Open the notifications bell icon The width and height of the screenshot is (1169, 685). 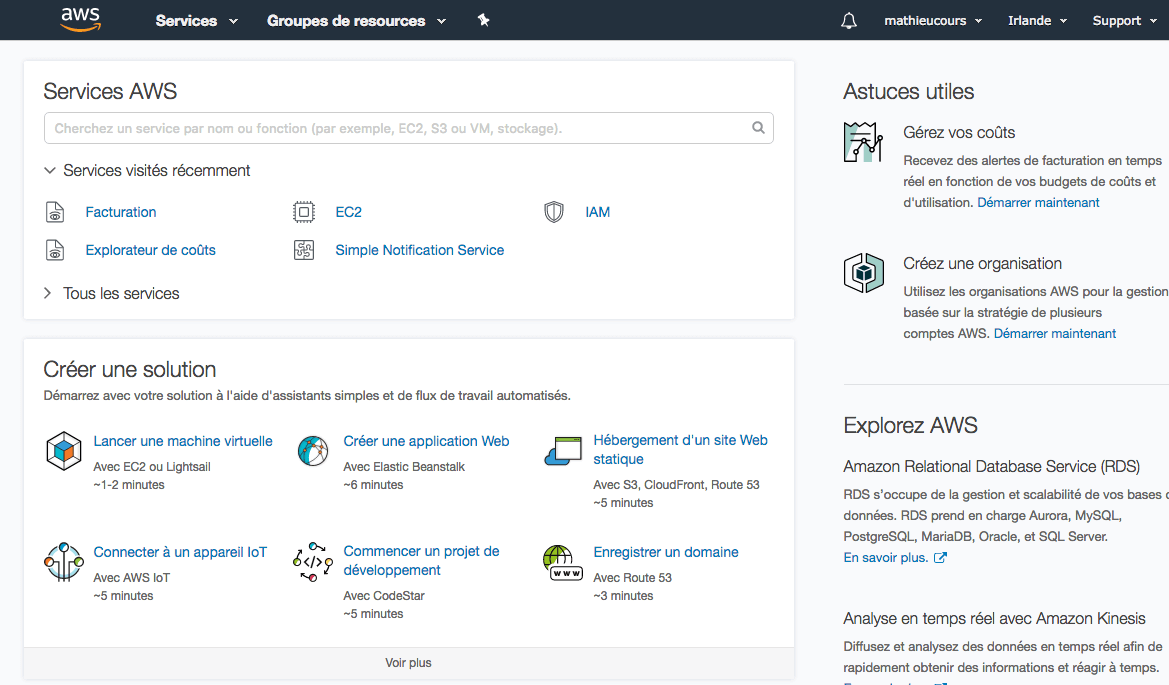[x=849, y=21]
